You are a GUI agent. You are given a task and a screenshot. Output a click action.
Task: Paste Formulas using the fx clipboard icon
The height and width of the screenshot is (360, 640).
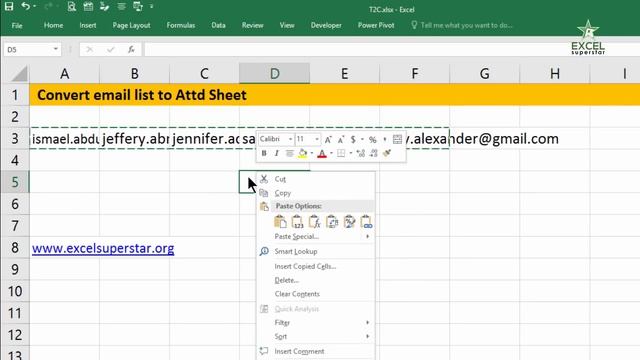point(315,222)
